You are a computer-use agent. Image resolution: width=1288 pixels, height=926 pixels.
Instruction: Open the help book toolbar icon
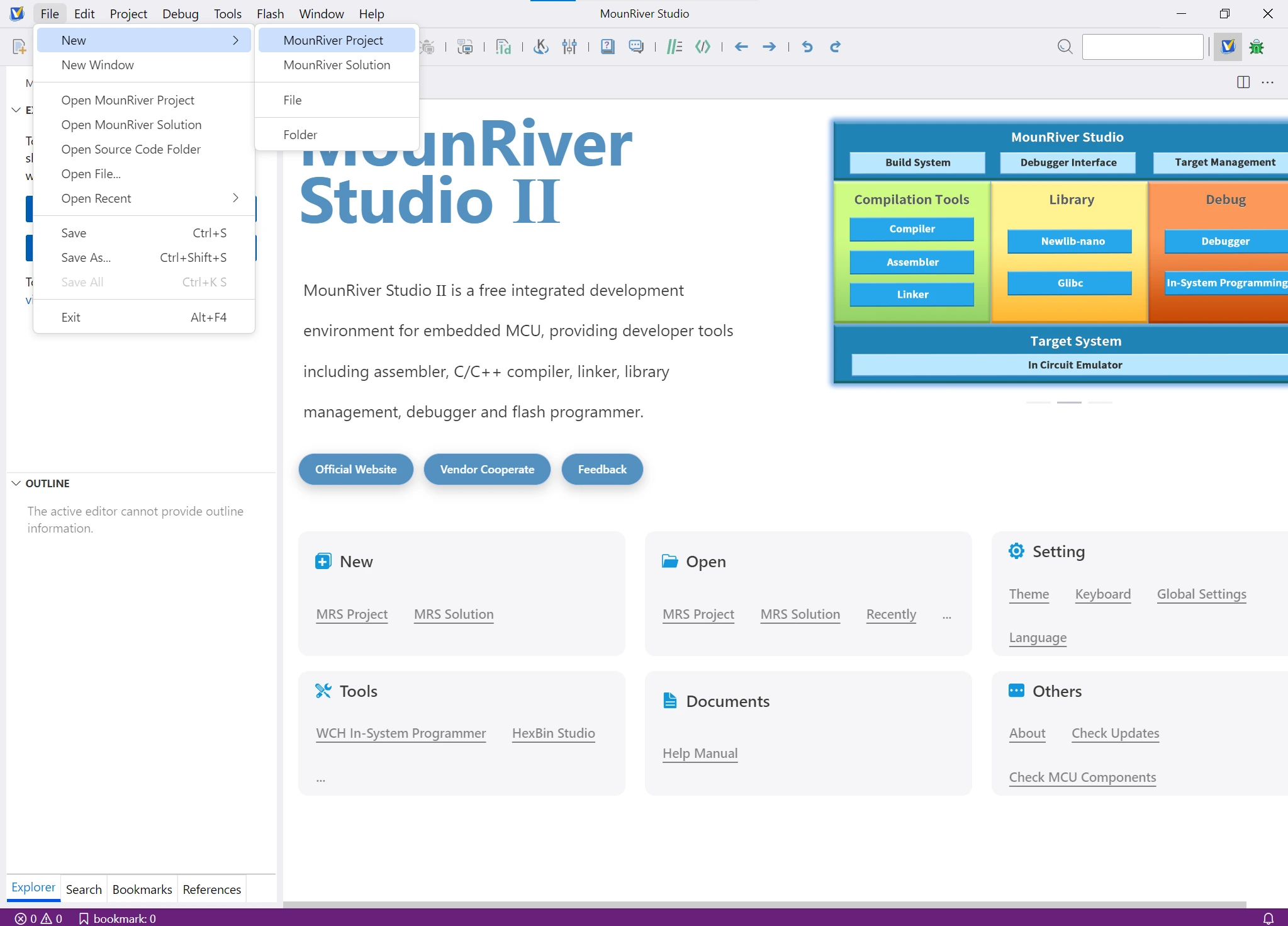[x=608, y=47]
